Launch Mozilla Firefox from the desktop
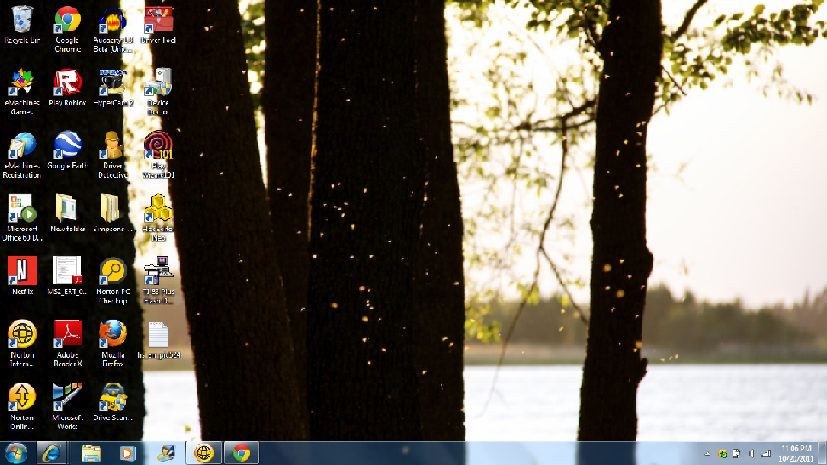This screenshot has height=465, width=827. pyautogui.click(x=112, y=333)
